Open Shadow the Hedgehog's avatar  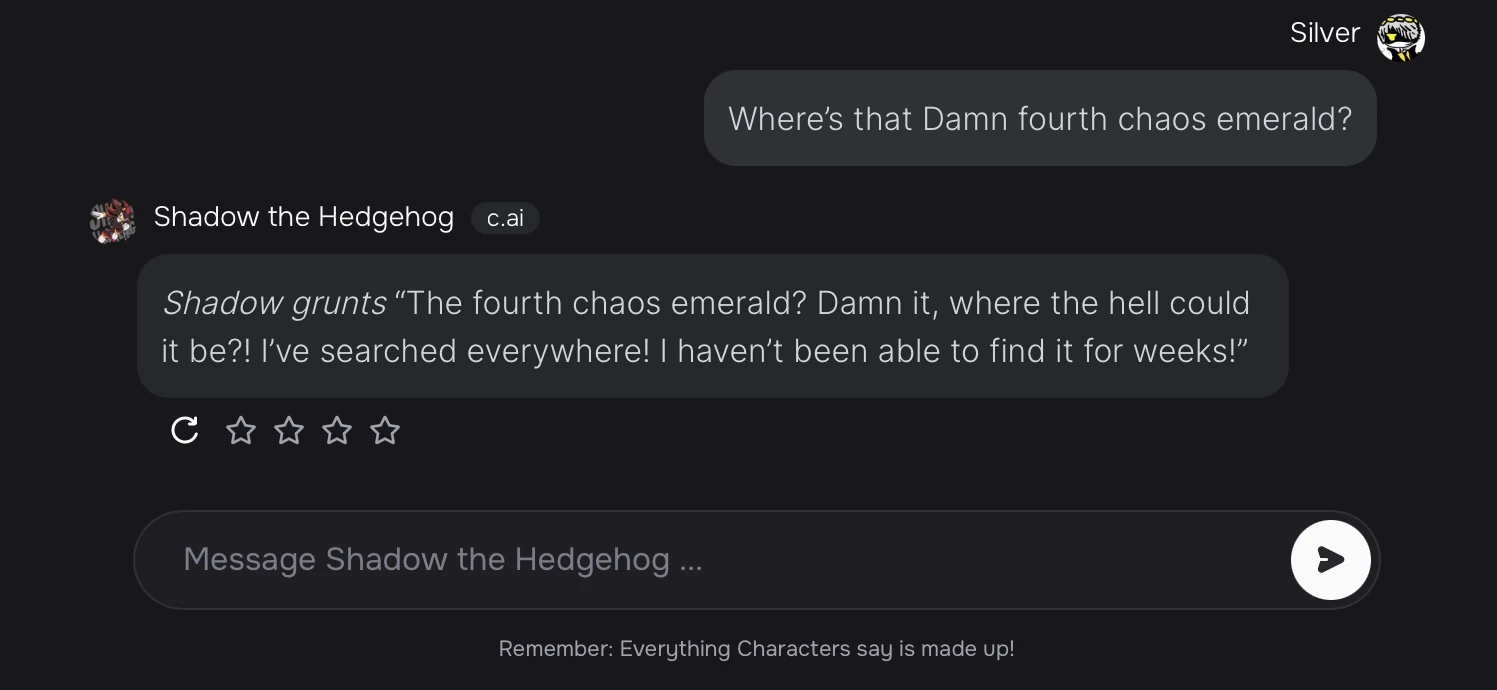112,219
